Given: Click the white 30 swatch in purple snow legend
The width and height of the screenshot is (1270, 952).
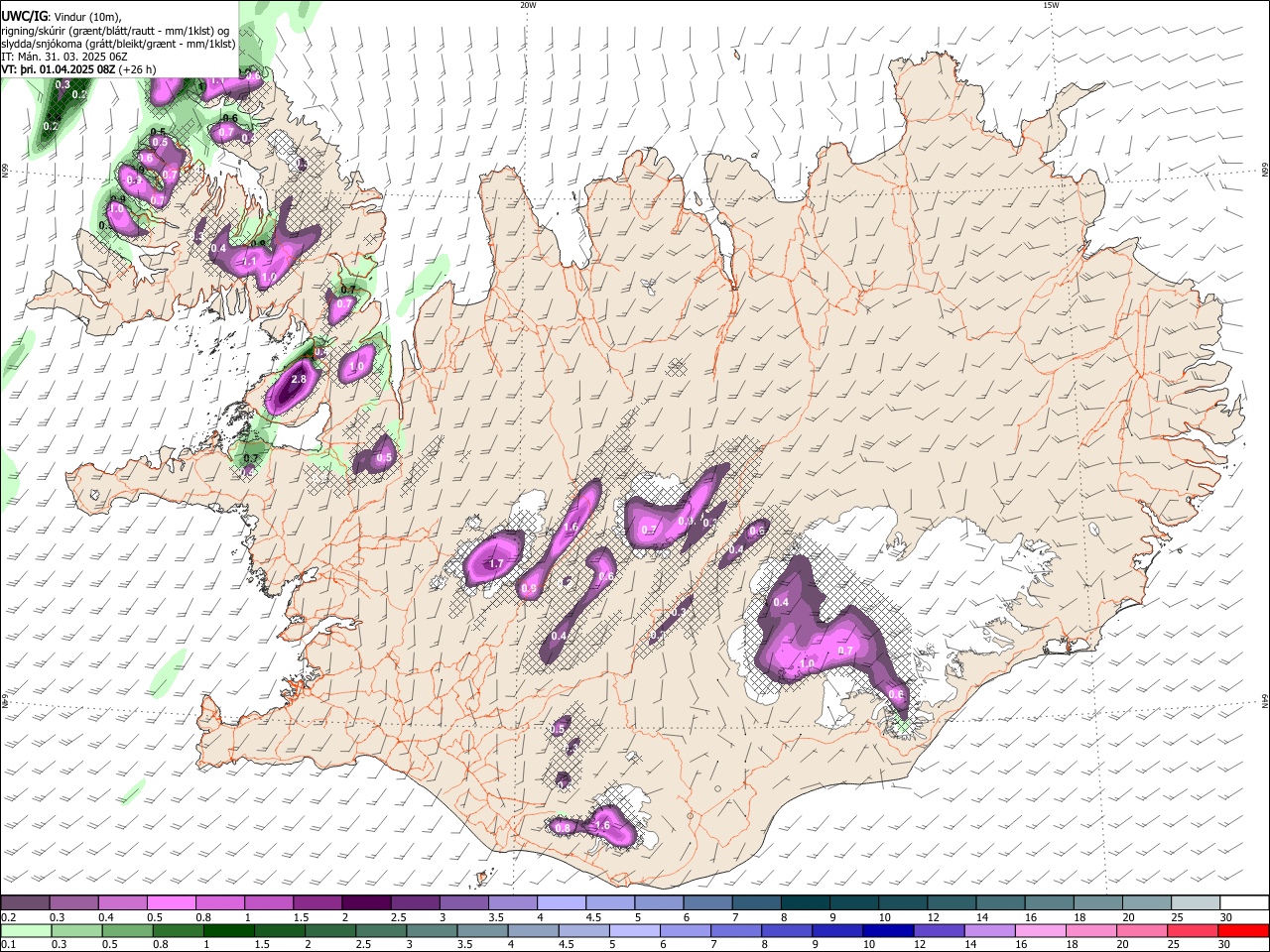Looking at the screenshot, I should point(1243,902).
